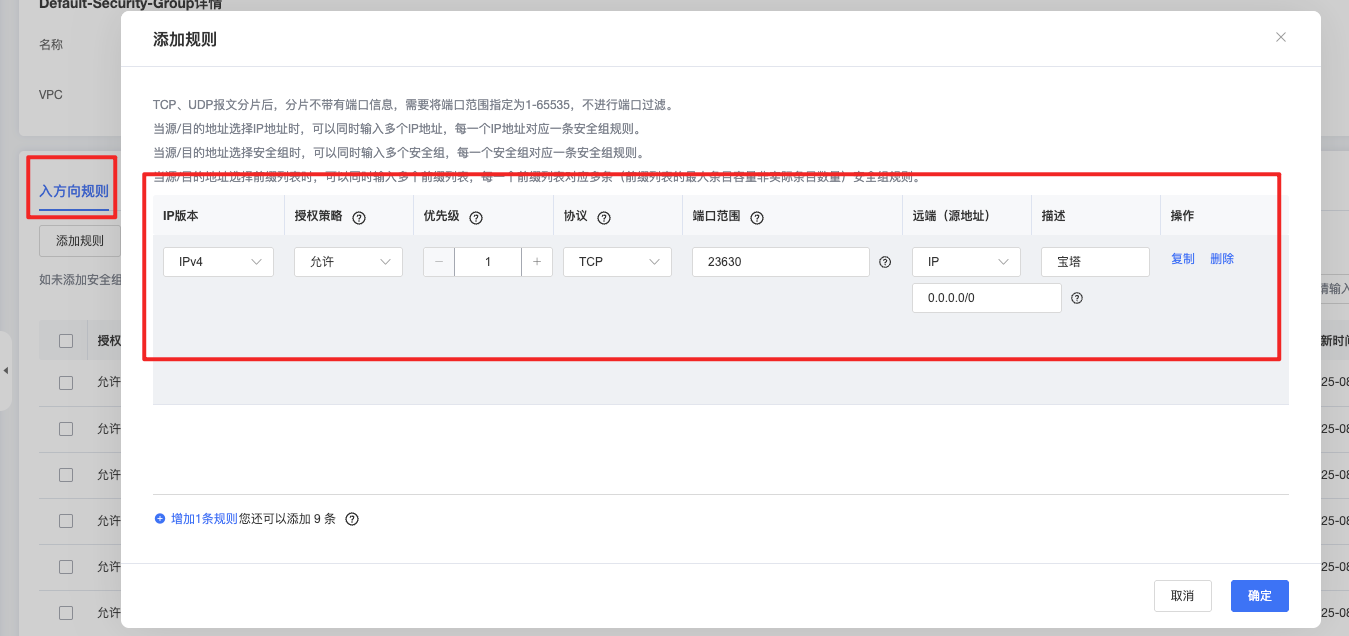The width and height of the screenshot is (1349, 636).
Task: Open the TCP protocol dropdown
Action: (616, 261)
